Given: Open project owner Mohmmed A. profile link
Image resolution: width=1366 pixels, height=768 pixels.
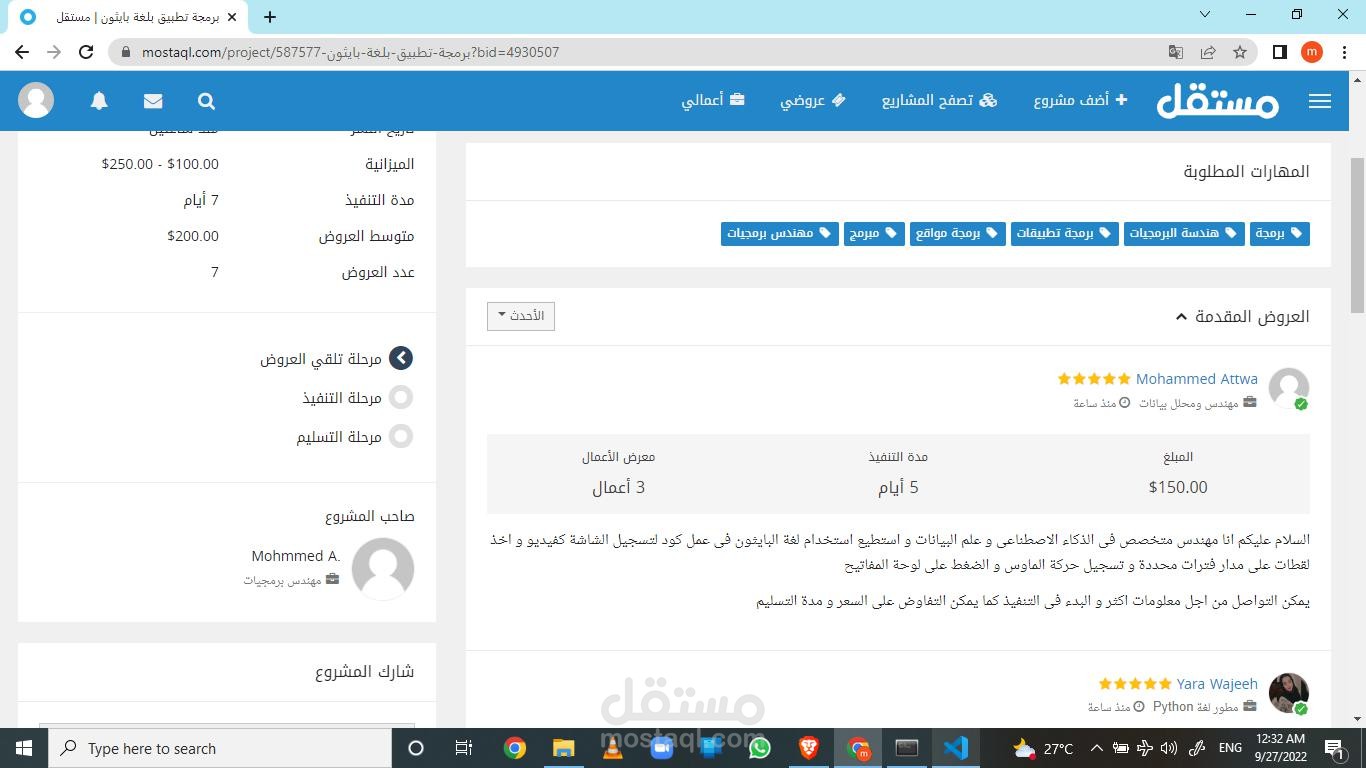Looking at the screenshot, I should point(296,555).
